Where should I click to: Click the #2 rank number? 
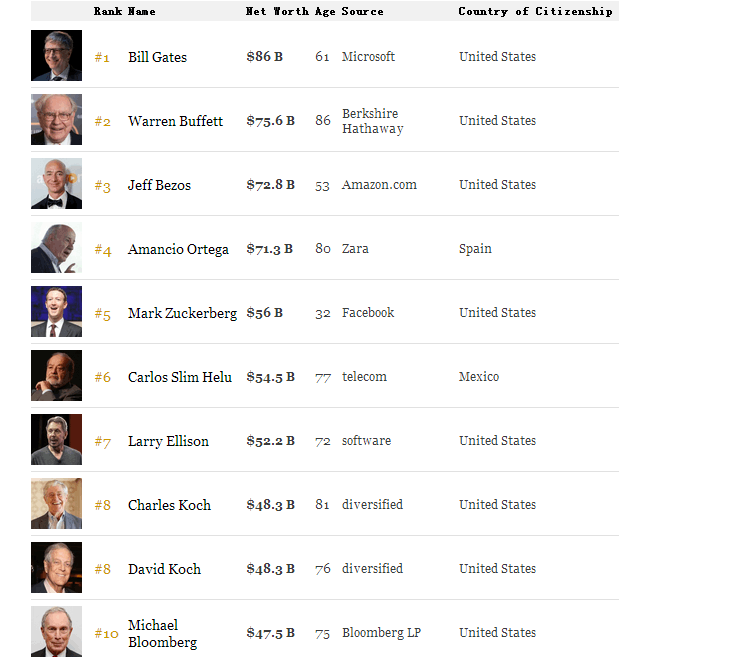pyautogui.click(x=103, y=122)
